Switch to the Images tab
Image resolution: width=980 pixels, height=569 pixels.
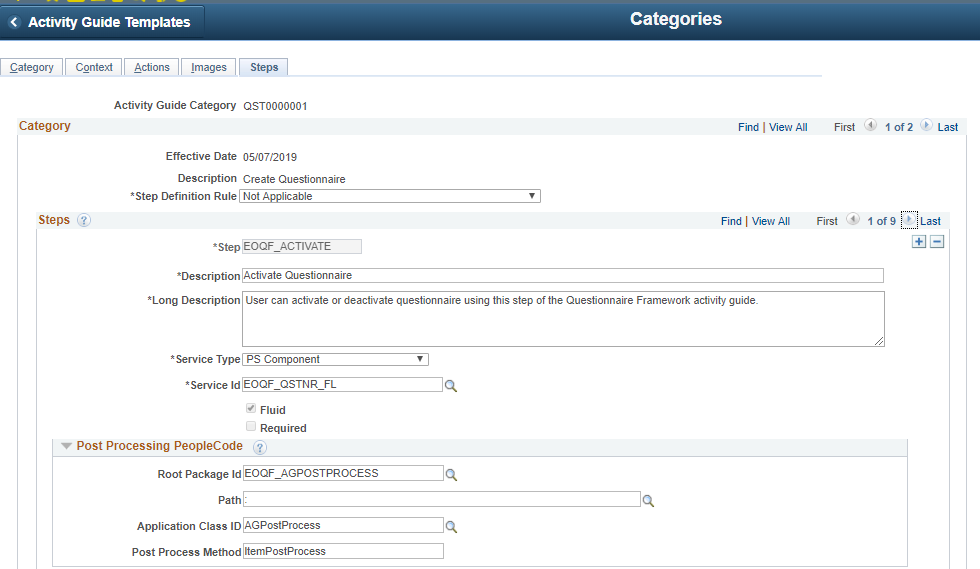click(209, 67)
